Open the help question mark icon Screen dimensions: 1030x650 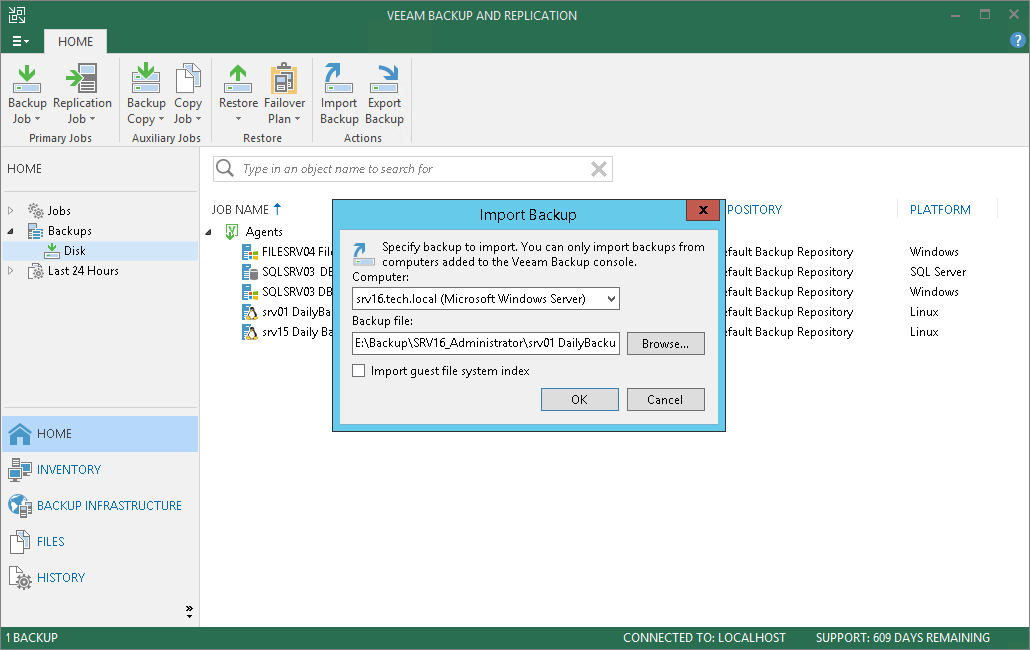[x=1017, y=41]
